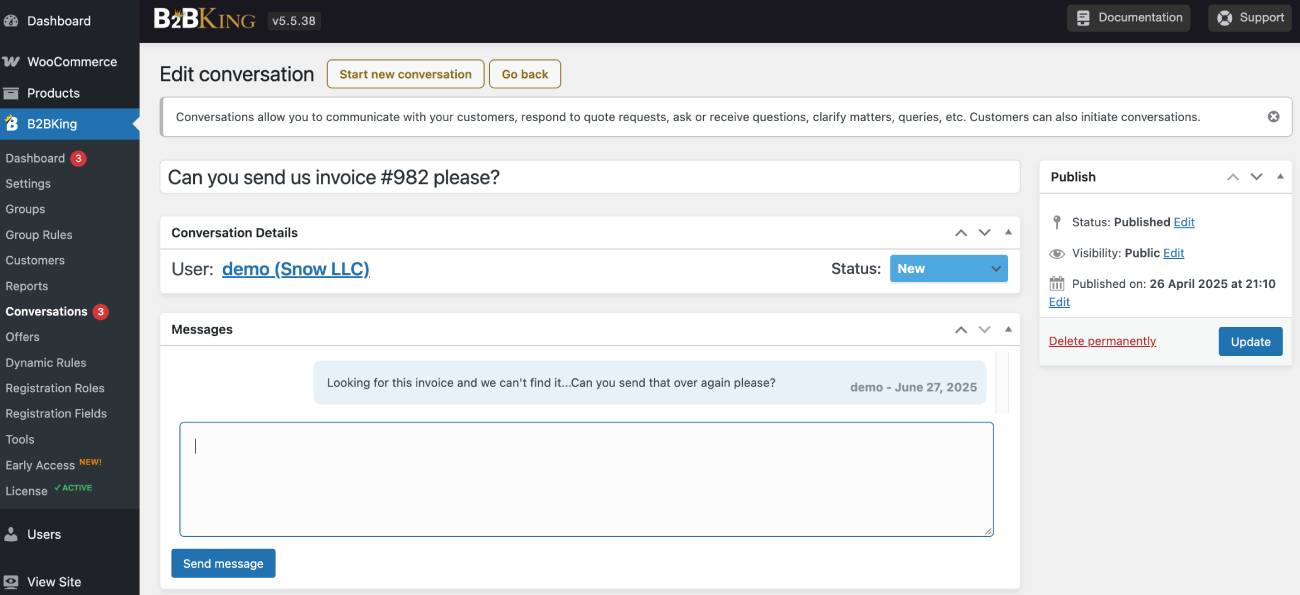Image resolution: width=1300 pixels, height=595 pixels.
Task: Click the Products box icon
Action: point(11,93)
